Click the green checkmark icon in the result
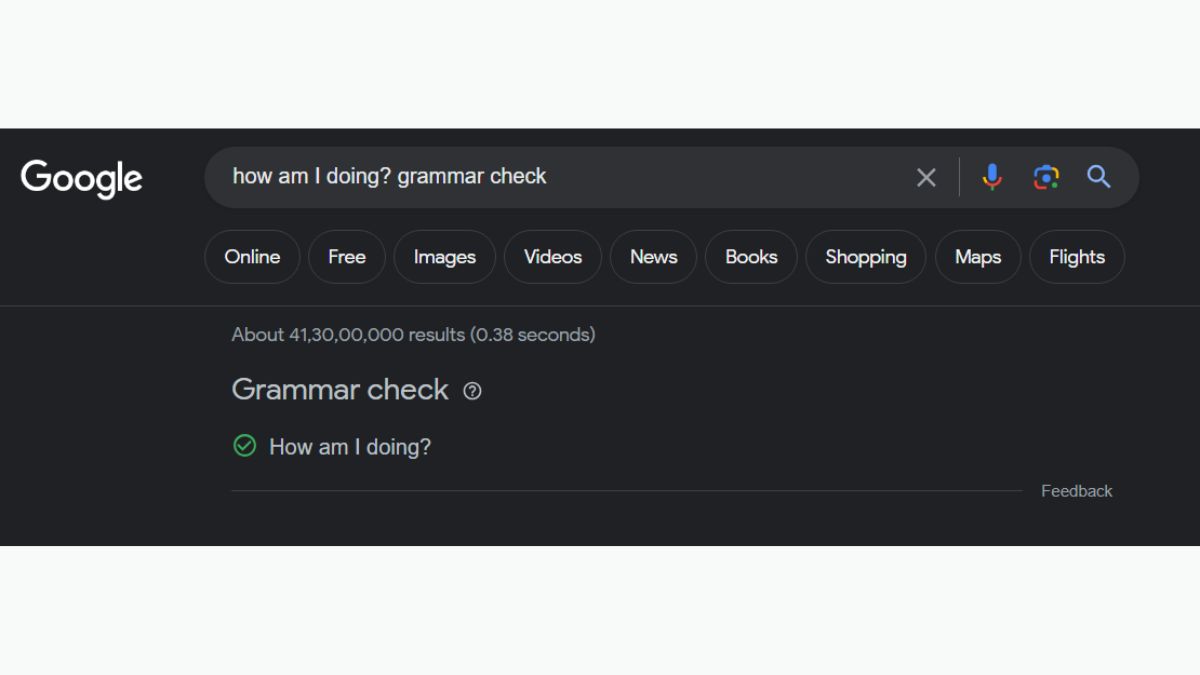Viewport: 1200px width, 675px height. [245, 446]
